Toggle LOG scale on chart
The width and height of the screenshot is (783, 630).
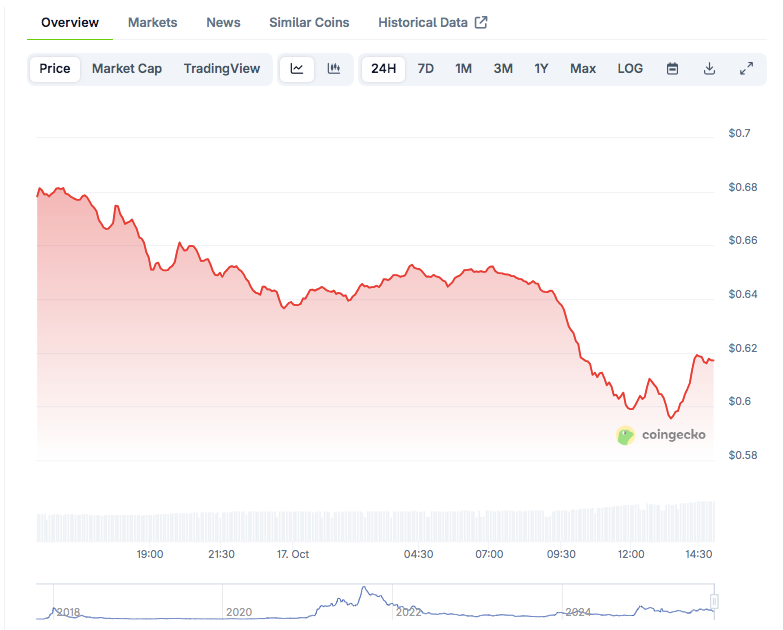(630, 69)
